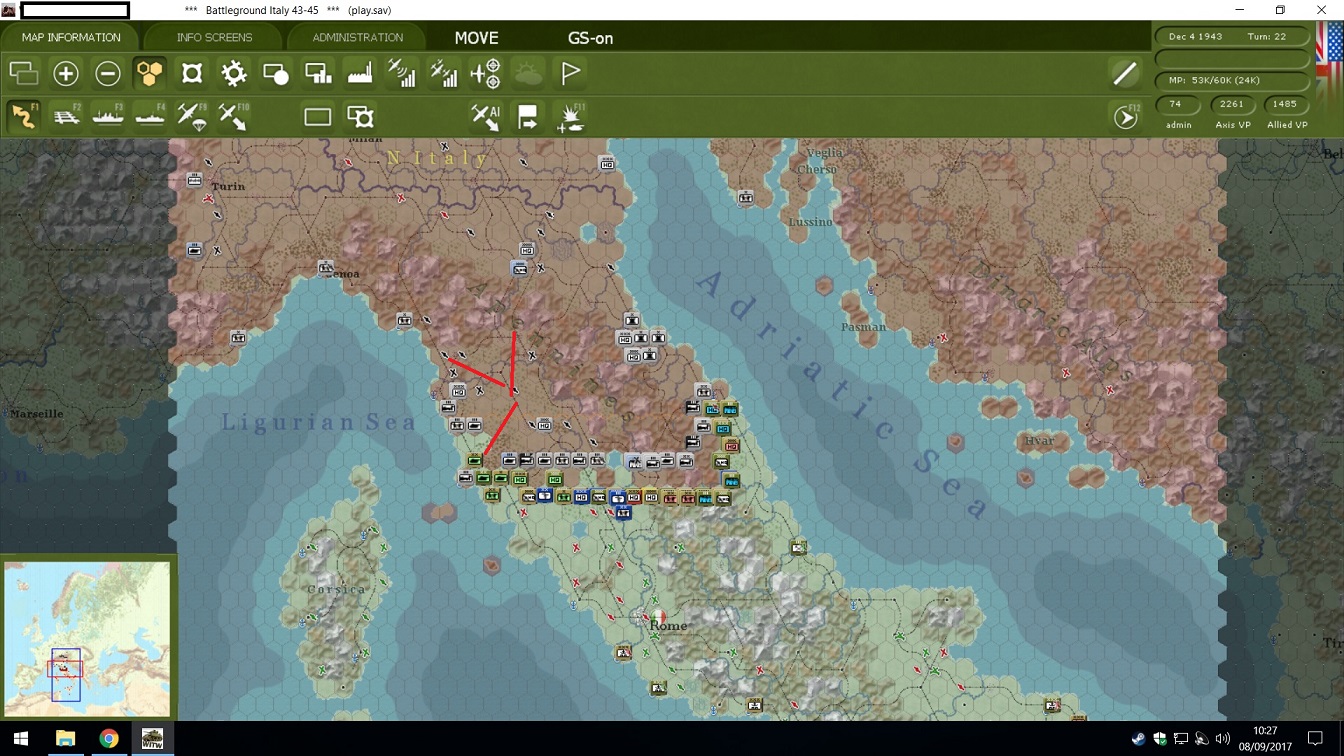1344x756 pixels.
Task: Click the GS-on status label
Action: (x=590, y=38)
